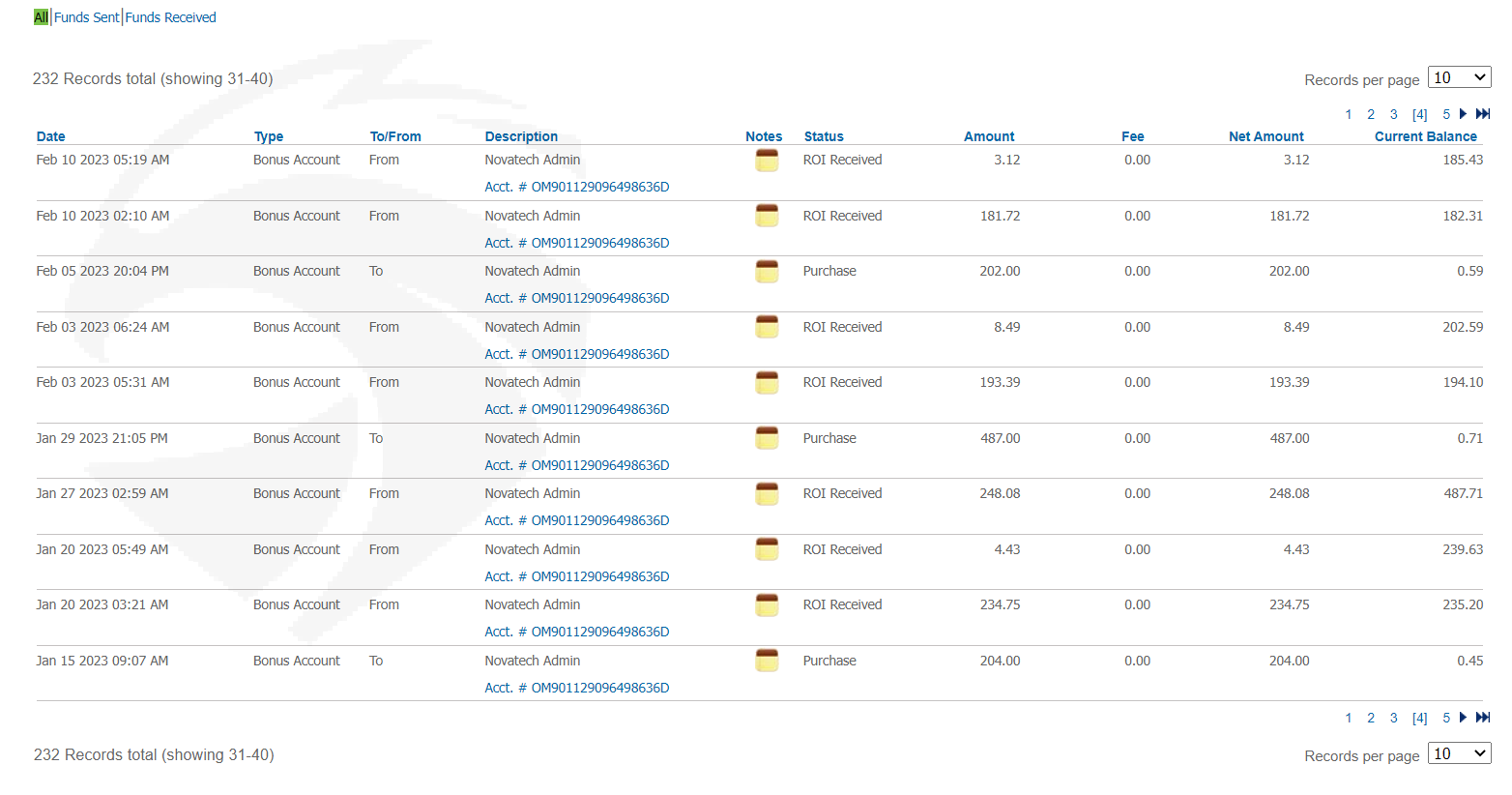Open account link in Jan 20 05:49 AM row
This screenshot has width=1512, height=795.
577,576
